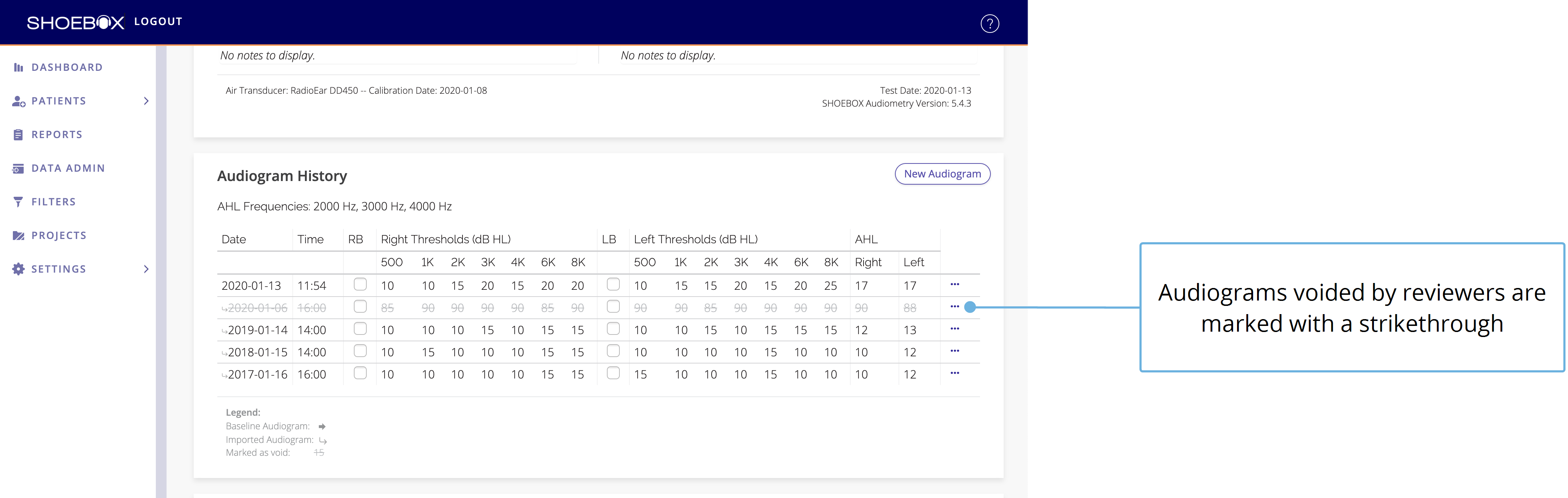Open more options for 2018-01-15 audiogram

pos(954,351)
